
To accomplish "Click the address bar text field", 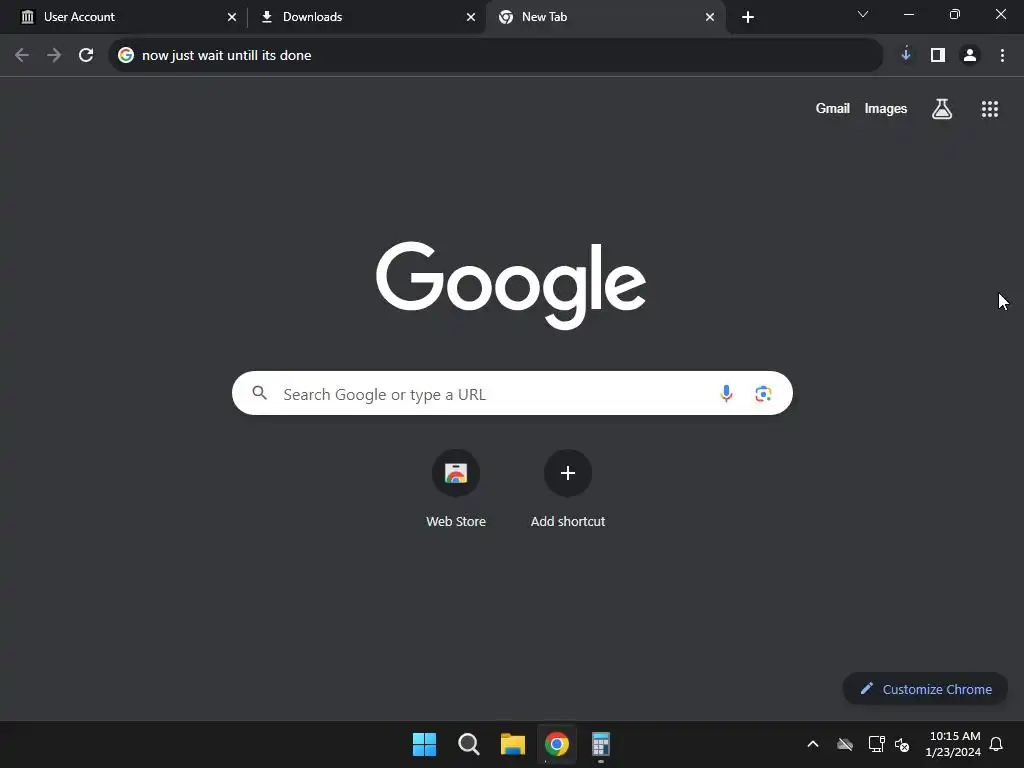I will (x=496, y=56).
